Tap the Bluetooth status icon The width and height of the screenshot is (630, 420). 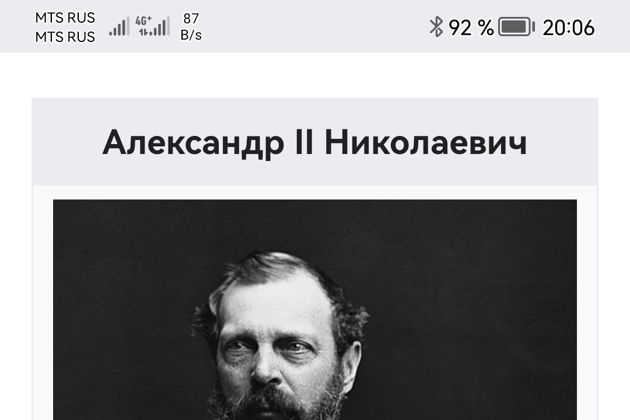tap(436, 27)
